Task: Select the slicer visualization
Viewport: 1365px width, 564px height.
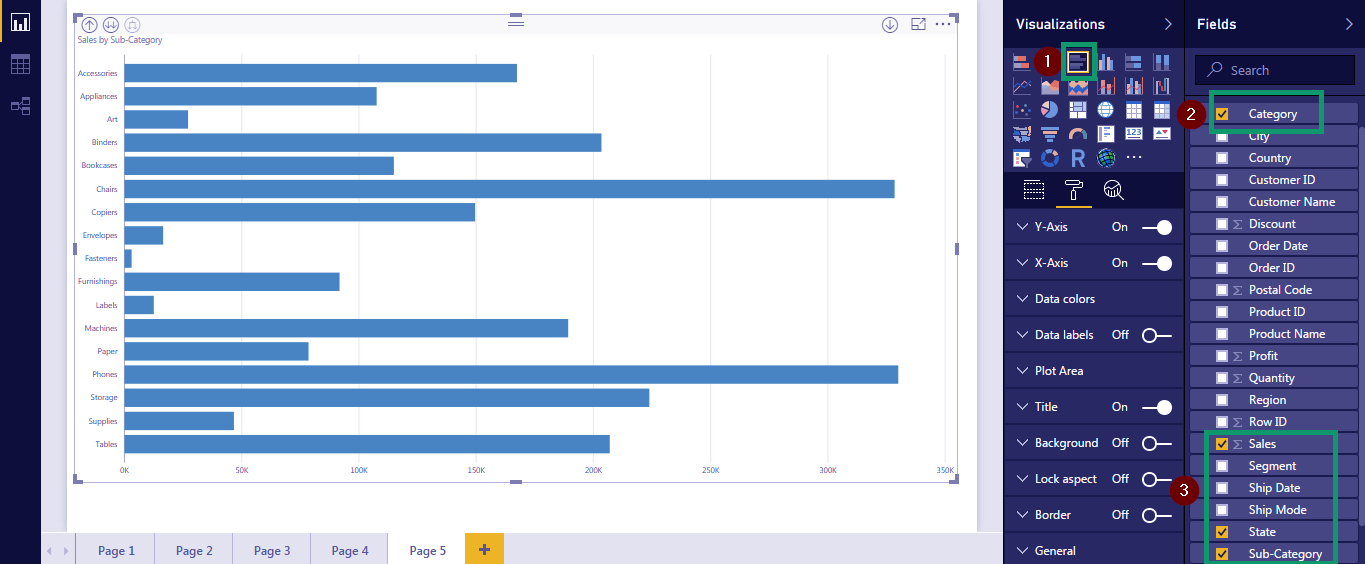Action: click(1022, 158)
